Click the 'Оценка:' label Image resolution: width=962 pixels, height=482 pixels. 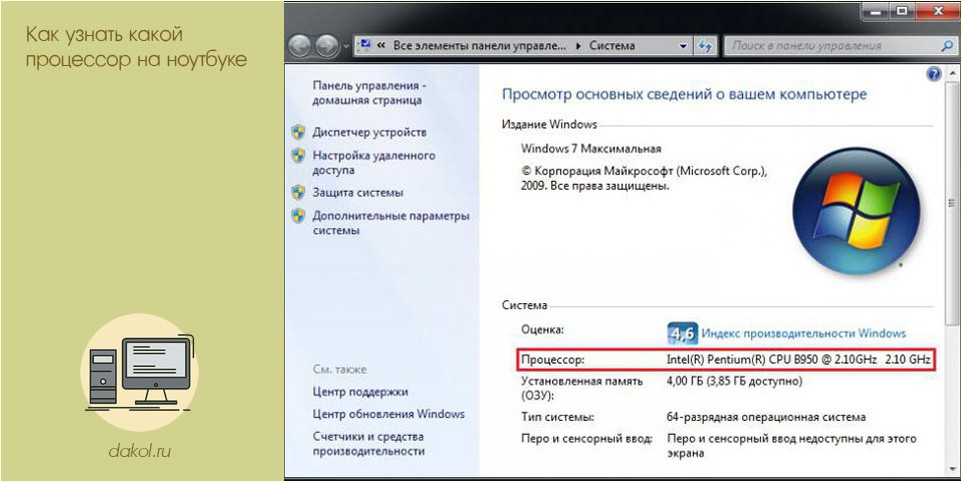542,329
